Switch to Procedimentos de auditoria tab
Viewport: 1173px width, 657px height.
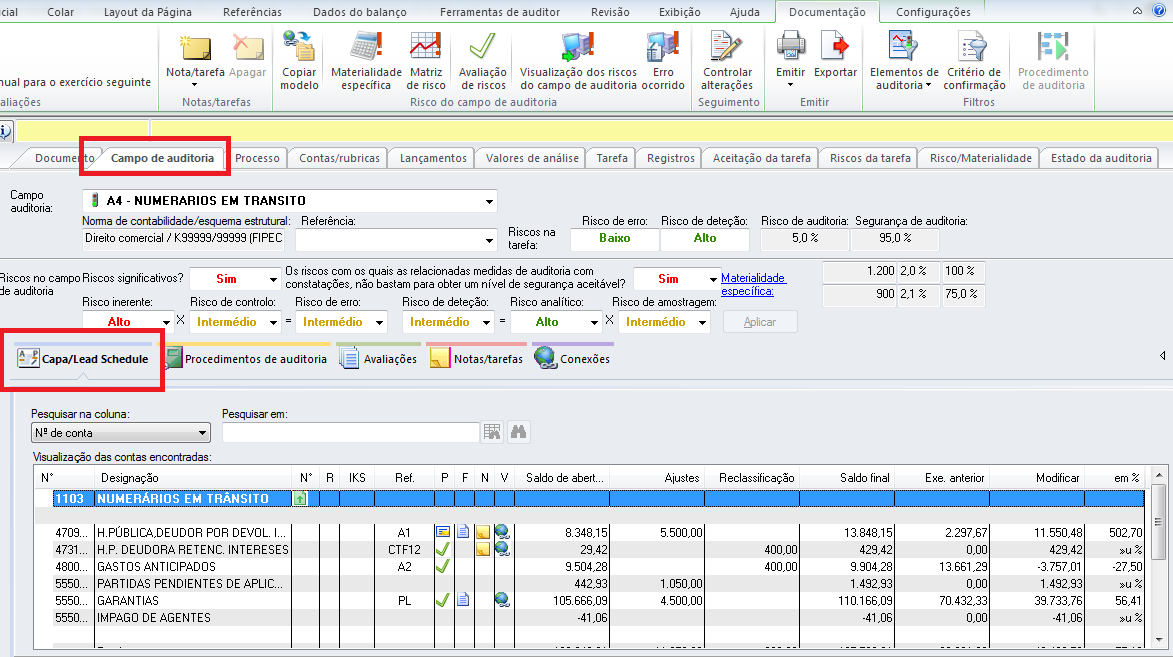(246, 359)
